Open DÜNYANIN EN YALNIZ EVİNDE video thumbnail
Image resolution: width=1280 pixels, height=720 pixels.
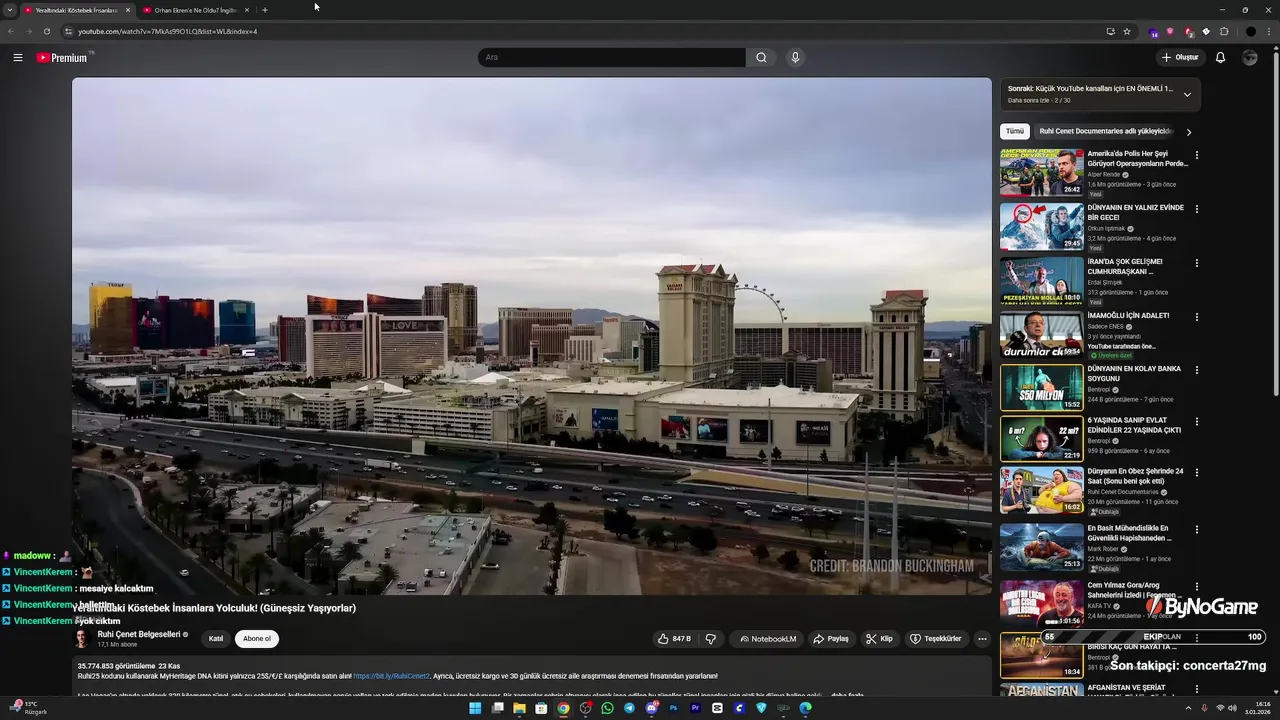pos(1041,226)
